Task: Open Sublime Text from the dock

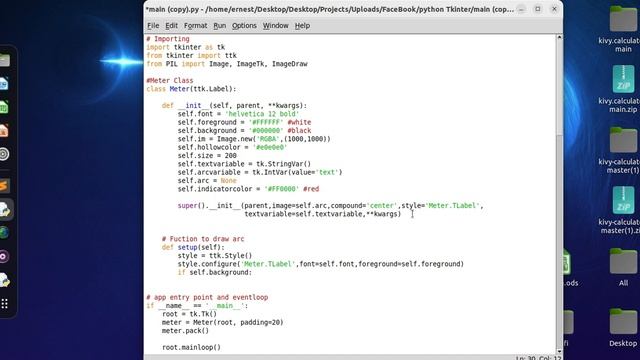Action: tap(4, 186)
